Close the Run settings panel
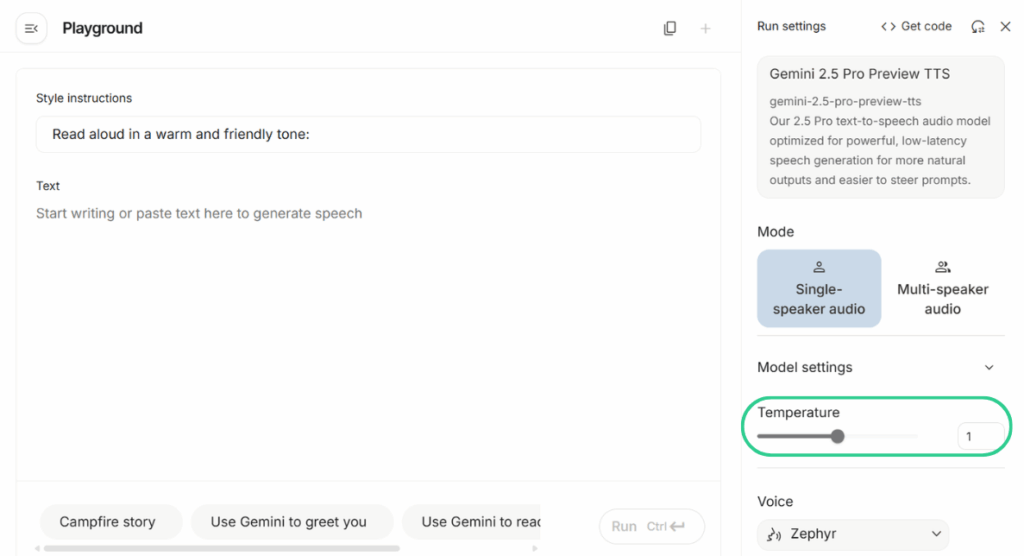The image size is (1024, 556). click(1005, 27)
